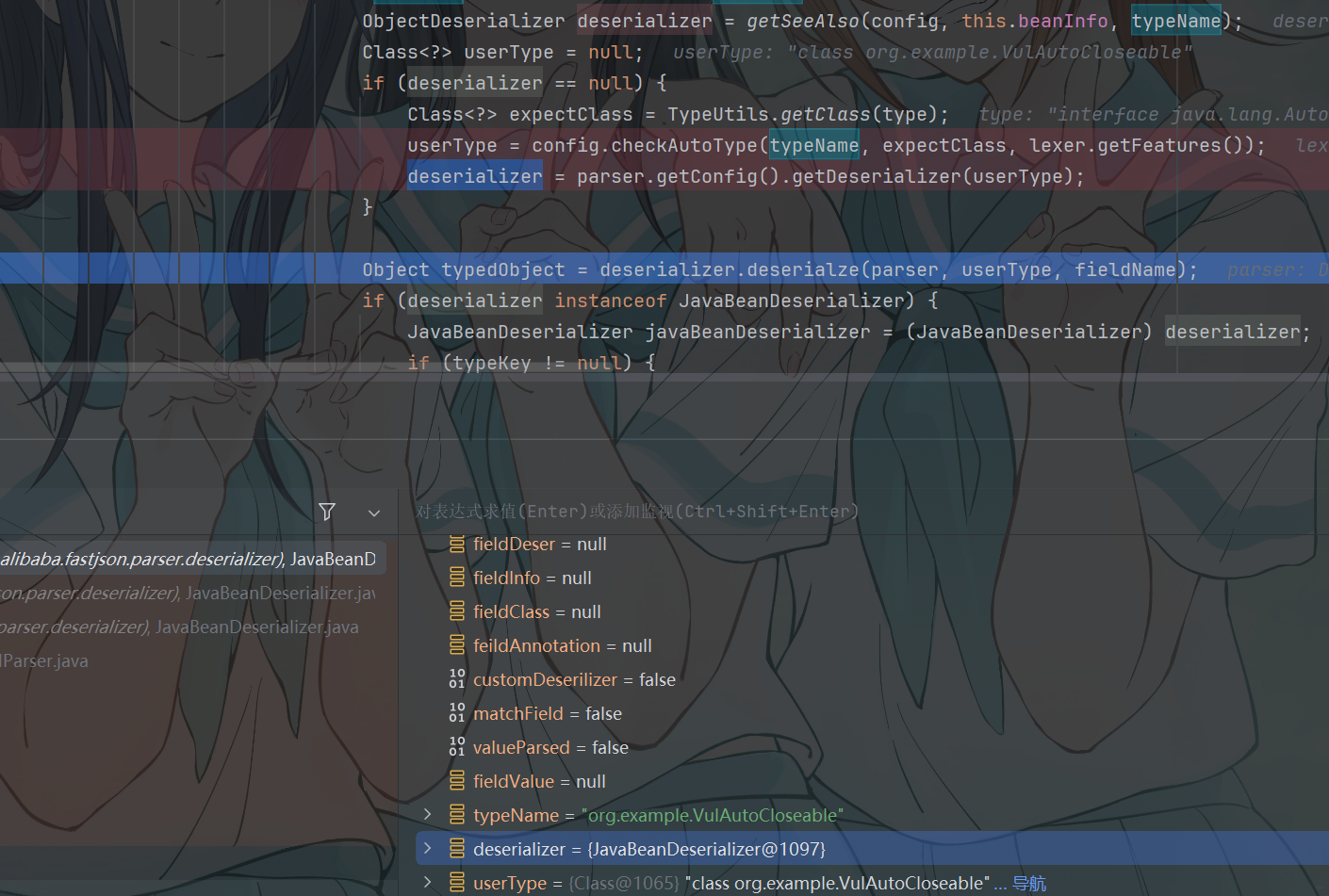Image resolution: width=1329 pixels, height=896 pixels.
Task: Select the top stack frame ending in JavaBeanD
Action: coord(193,559)
